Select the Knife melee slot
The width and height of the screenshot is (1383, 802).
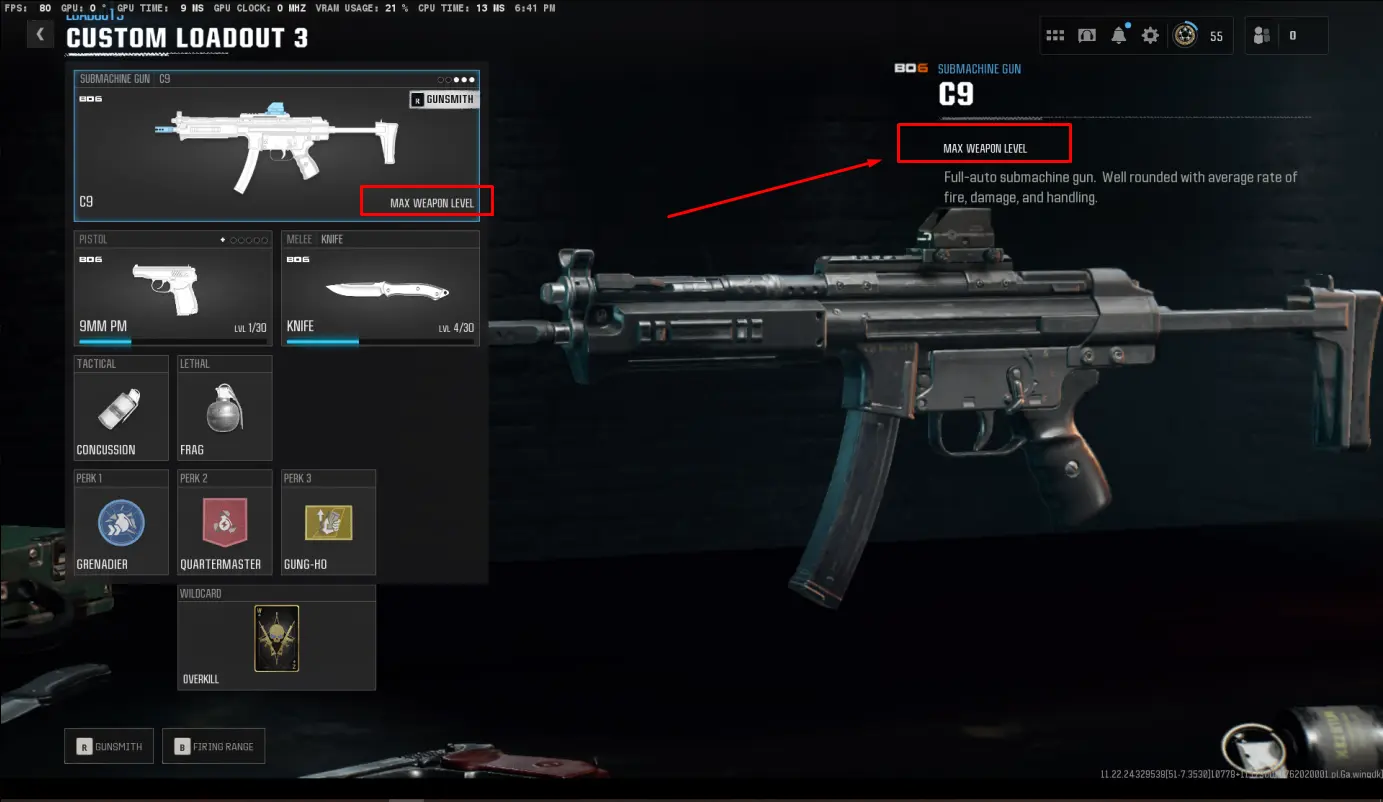[380, 289]
